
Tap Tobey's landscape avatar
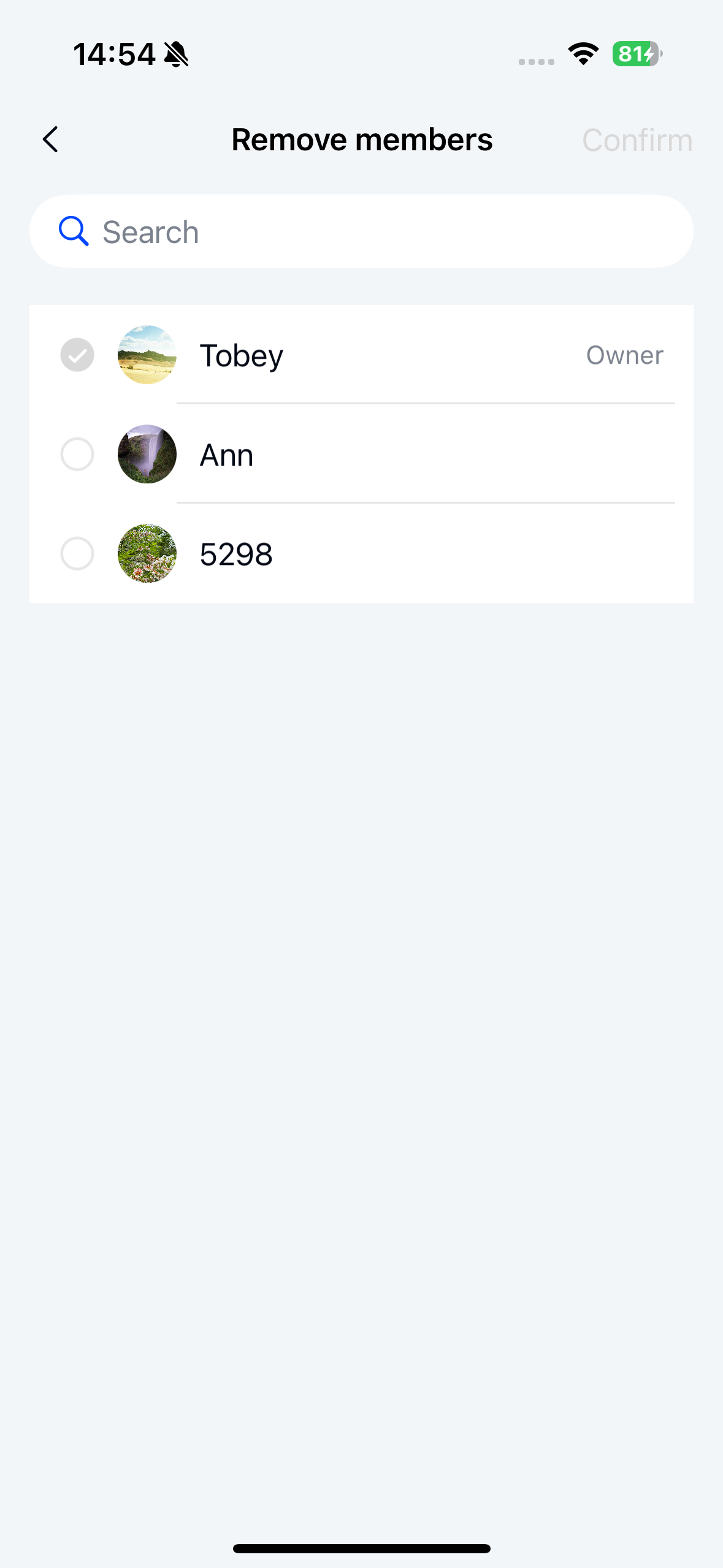pos(147,355)
